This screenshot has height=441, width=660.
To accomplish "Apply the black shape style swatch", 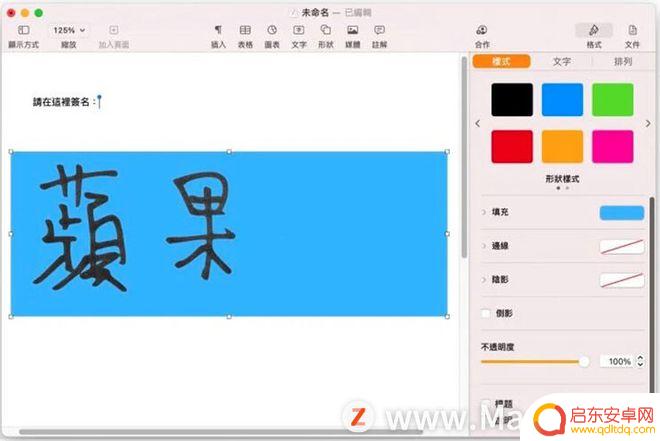I will (512, 100).
